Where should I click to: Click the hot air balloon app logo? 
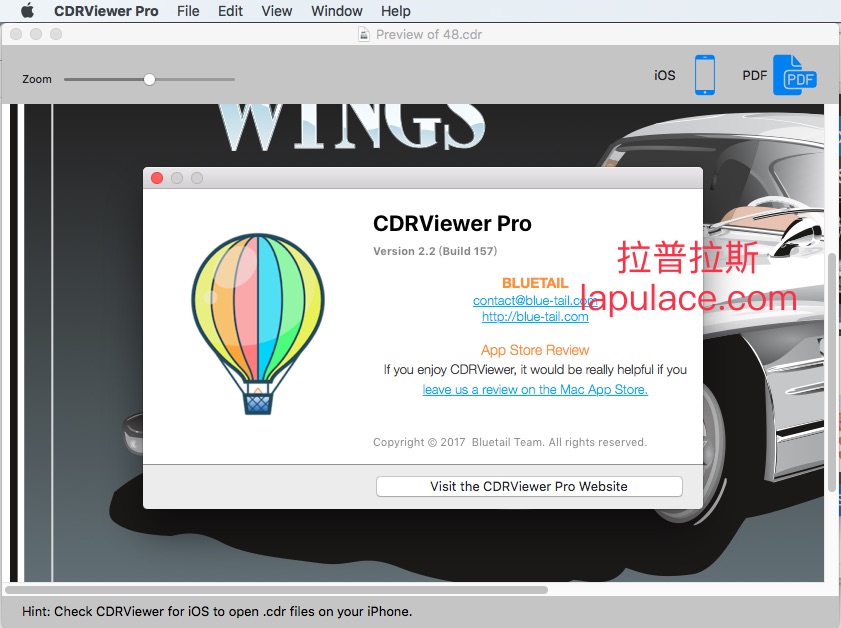pyautogui.click(x=258, y=322)
